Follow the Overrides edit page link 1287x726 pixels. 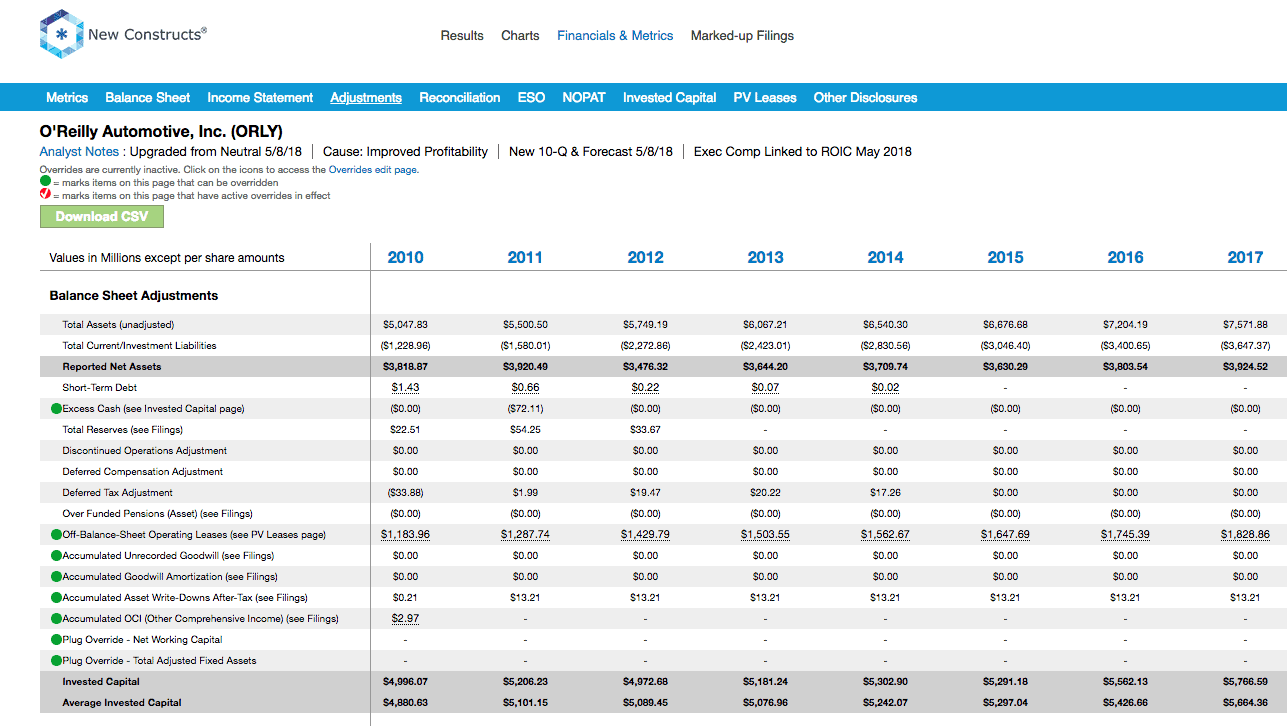374,170
